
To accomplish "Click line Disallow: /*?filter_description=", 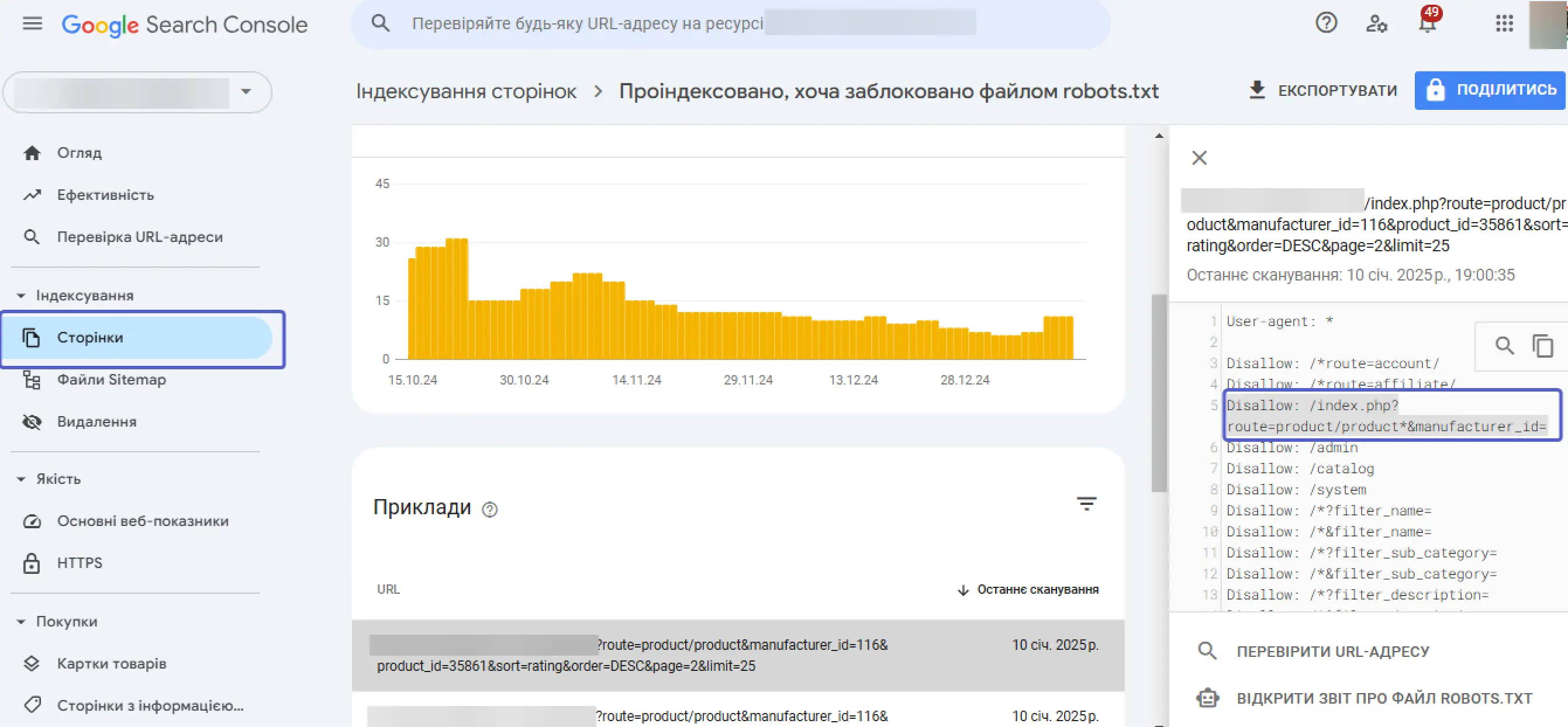I will [1358, 595].
